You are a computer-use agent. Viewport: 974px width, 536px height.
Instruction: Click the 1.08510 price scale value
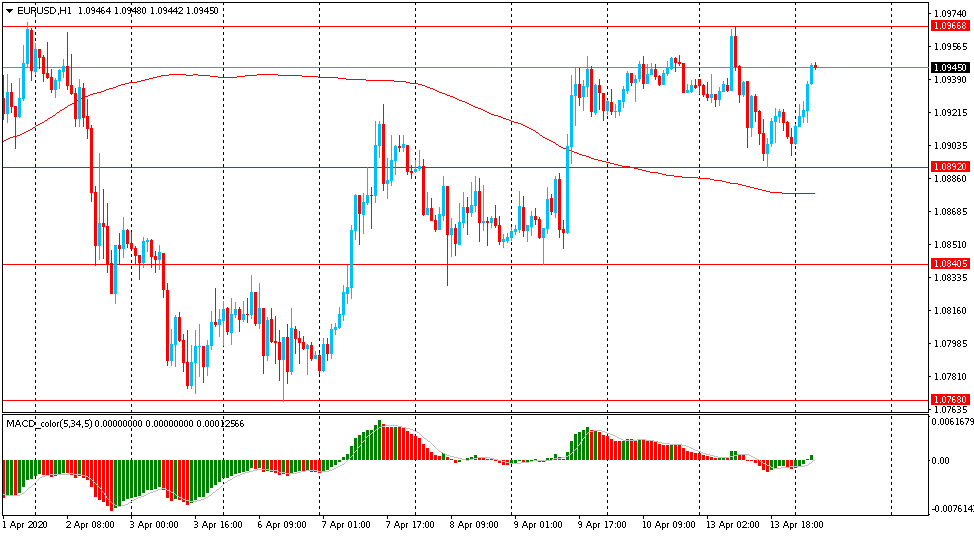[x=950, y=244]
